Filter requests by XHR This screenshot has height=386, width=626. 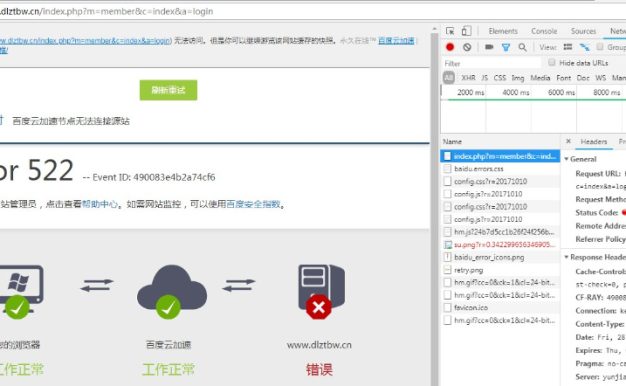click(468, 78)
